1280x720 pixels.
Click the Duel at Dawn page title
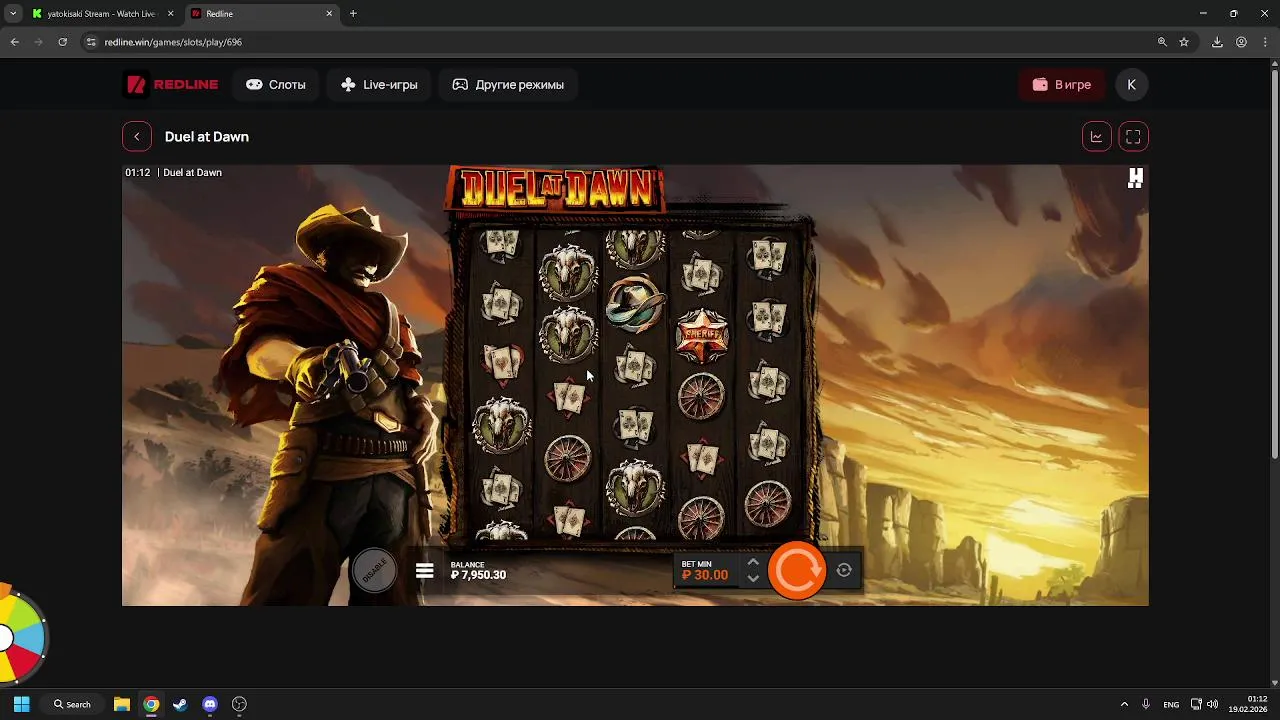[207, 137]
